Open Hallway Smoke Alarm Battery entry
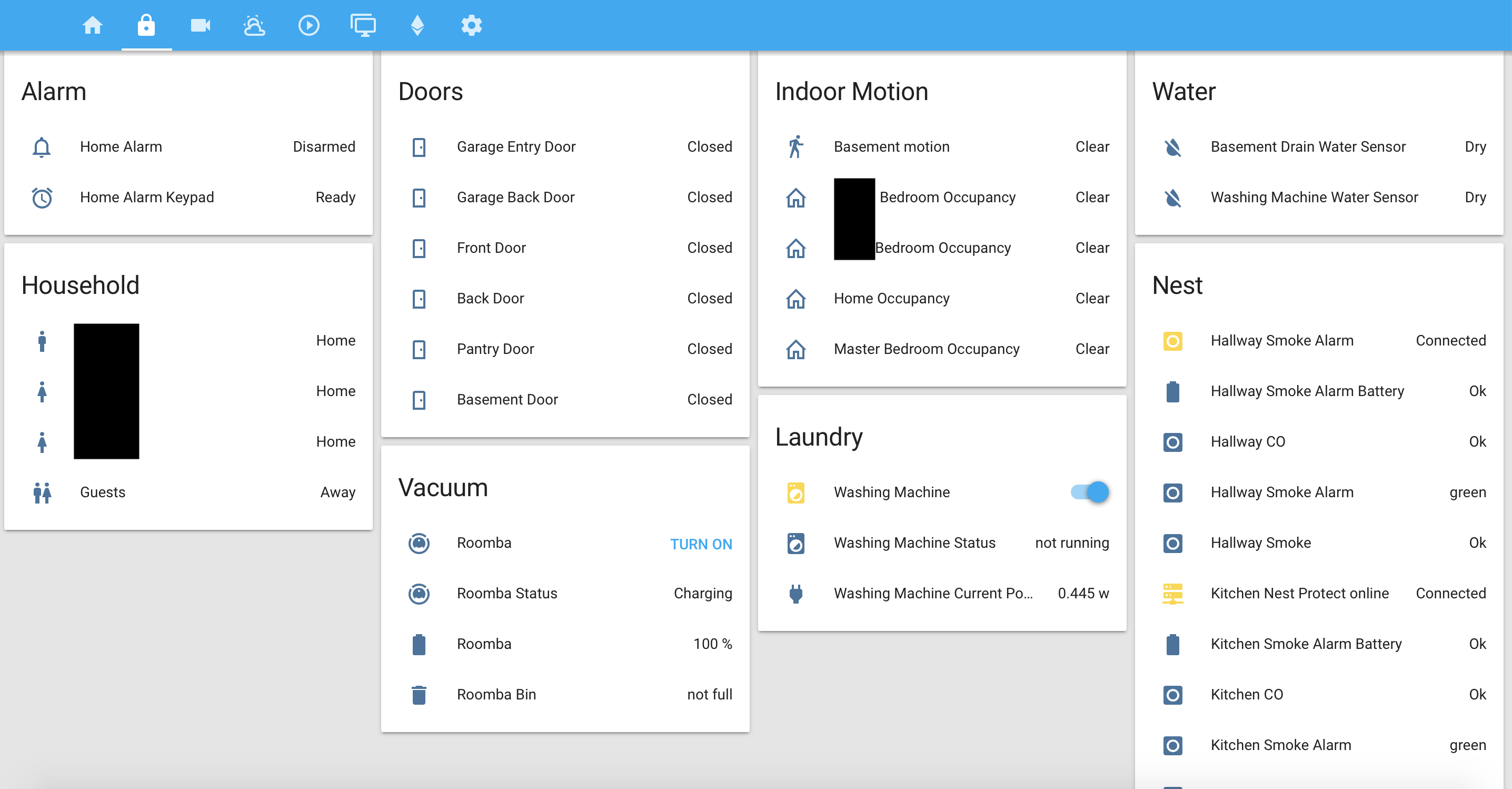The width and height of the screenshot is (1512, 789). click(x=1307, y=391)
